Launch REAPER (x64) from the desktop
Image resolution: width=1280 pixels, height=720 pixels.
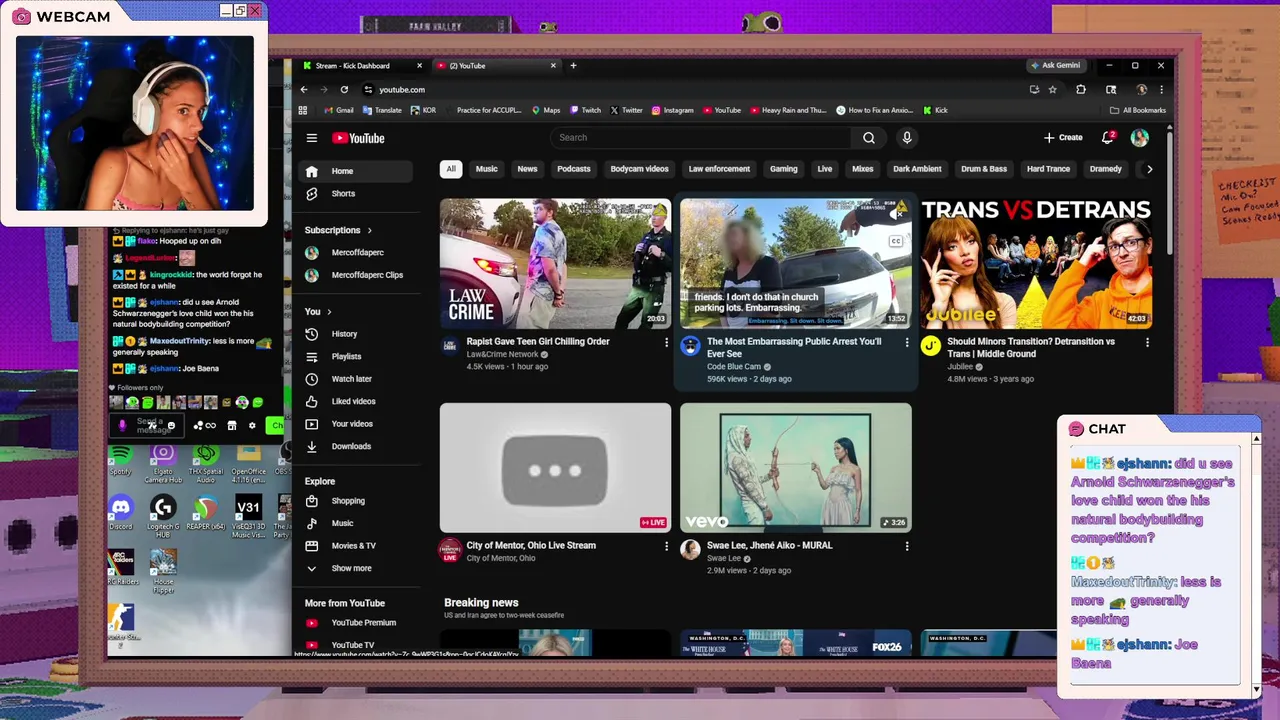point(206,512)
